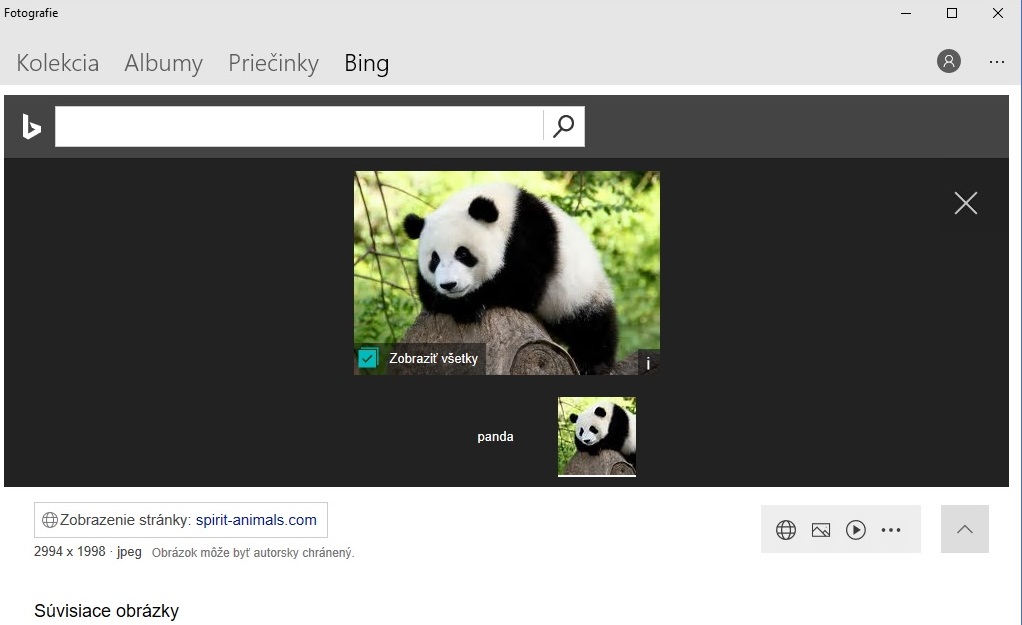Click the 2994 x 1998 jpeg text
The image size is (1022, 625).
[87, 552]
